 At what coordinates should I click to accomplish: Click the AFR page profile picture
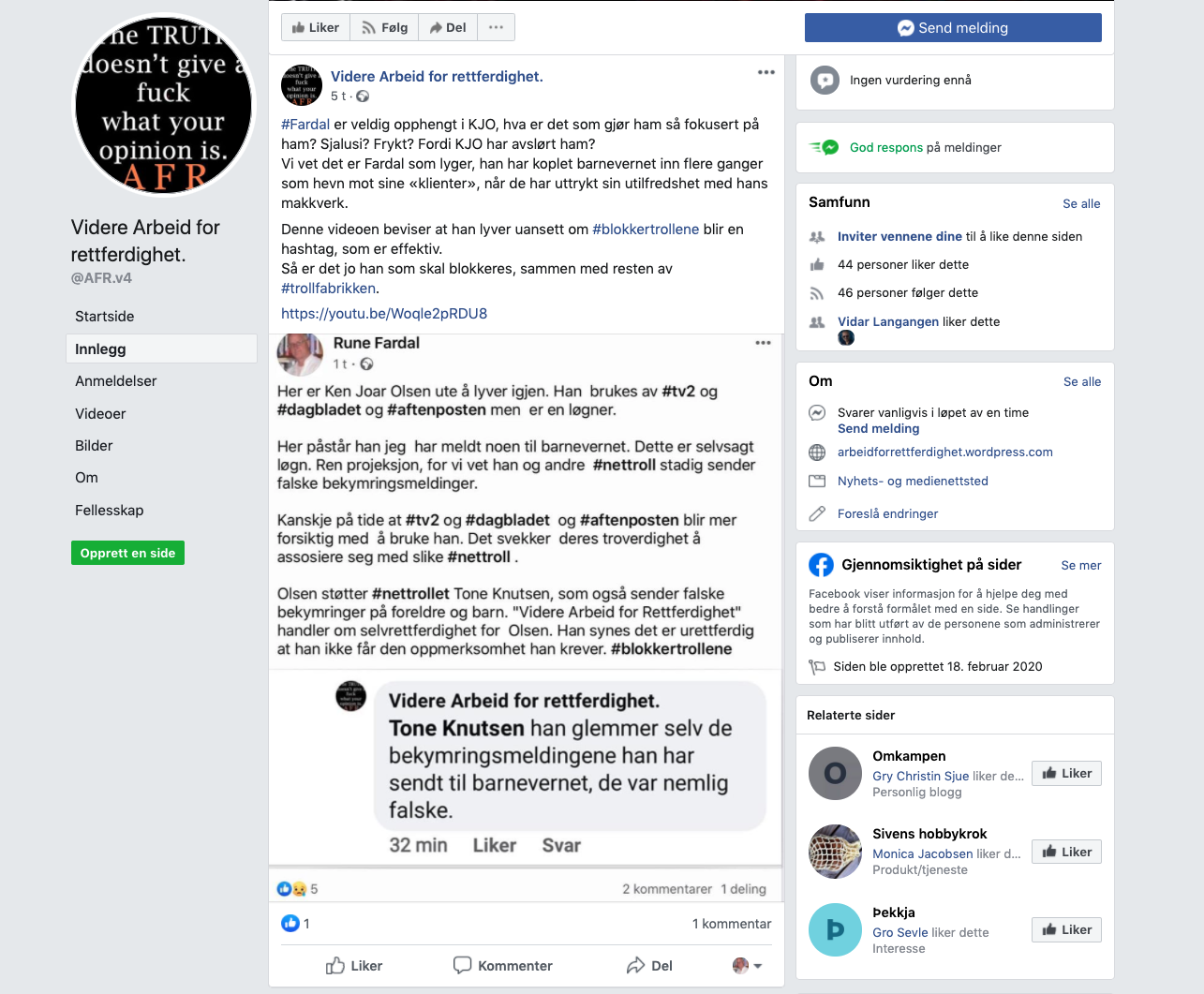pos(164,105)
